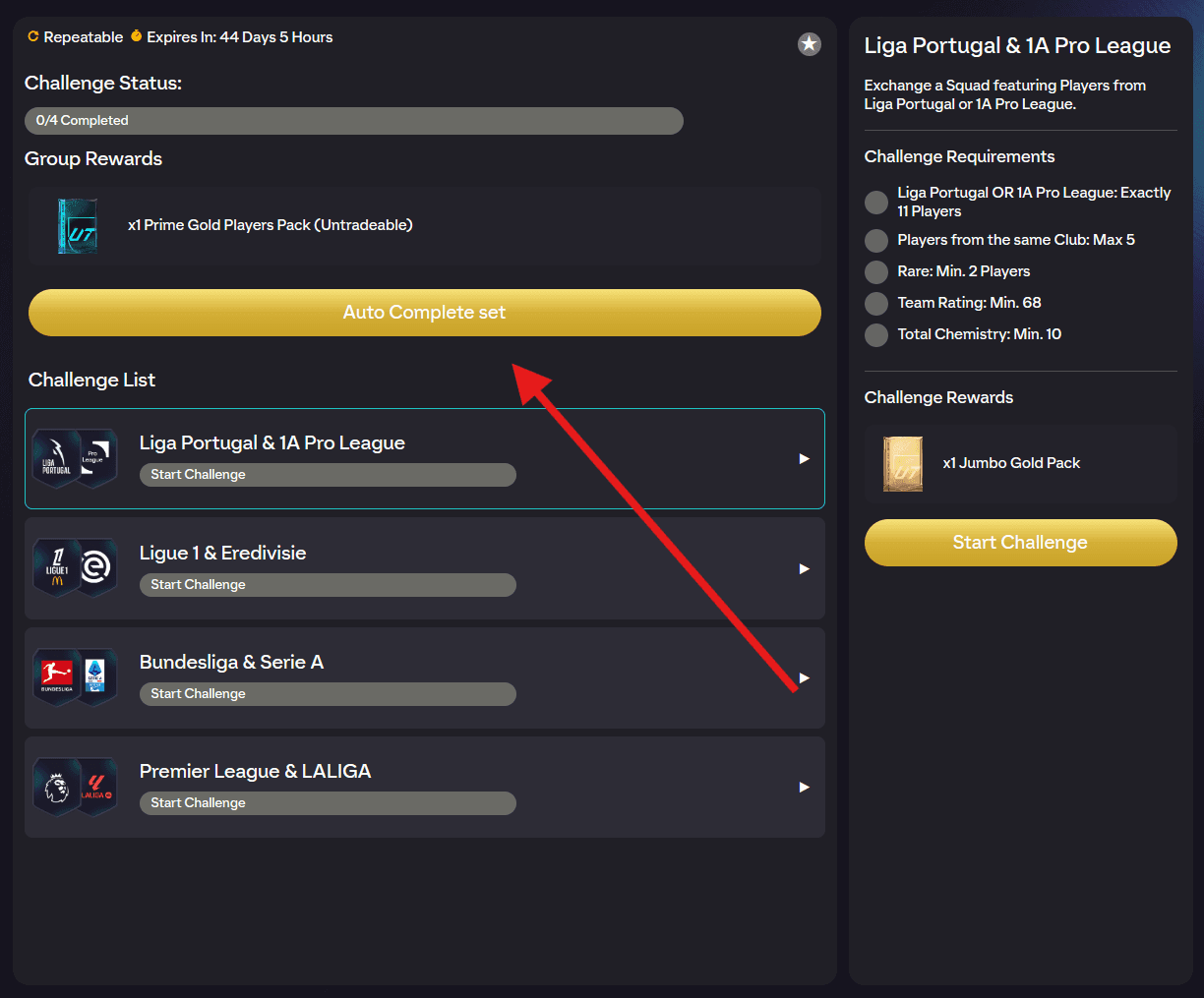Expand Premier League & LALIGA arrow

coord(804,788)
